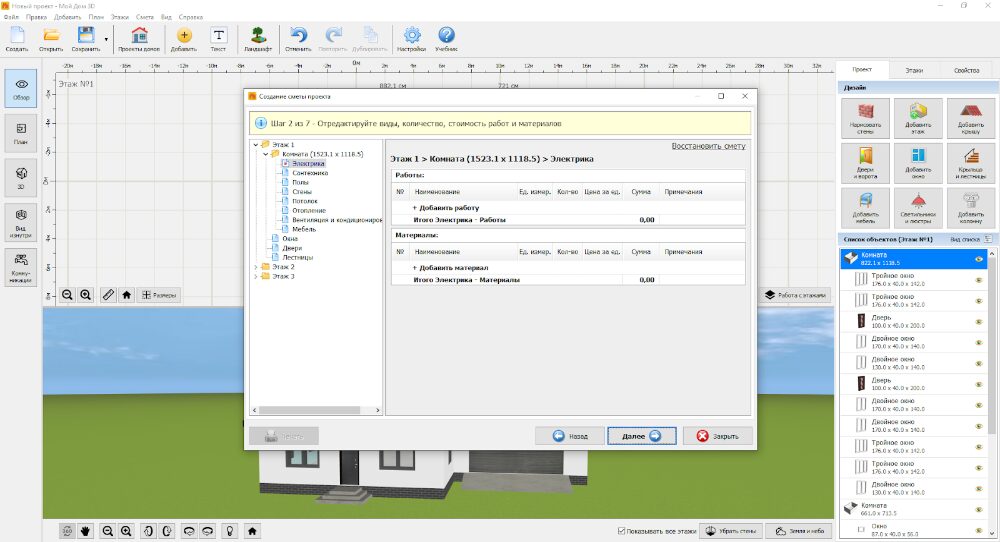Click the Закрыть button in the estimate dialog
This screenshot has height=542, width=1000.
[717, 436]
